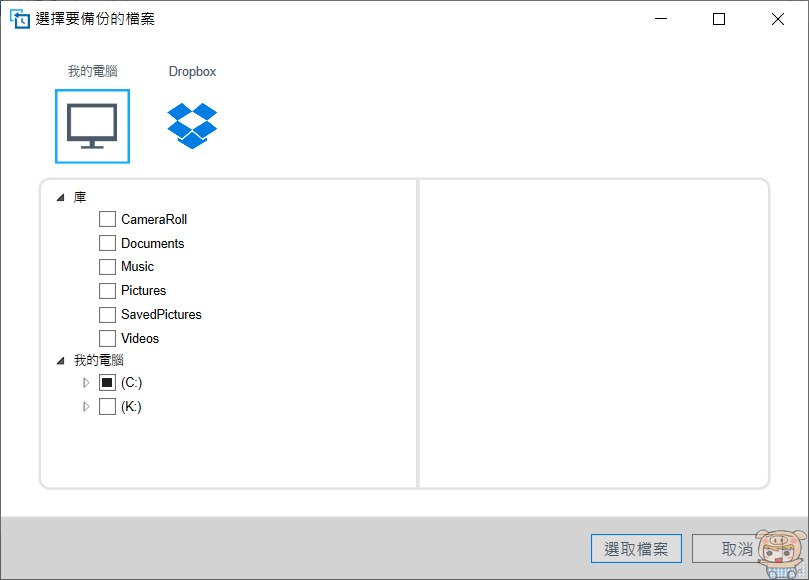Click the 選取檔案 confirm button
Screen dimensions: 809x580
point(636,548)
